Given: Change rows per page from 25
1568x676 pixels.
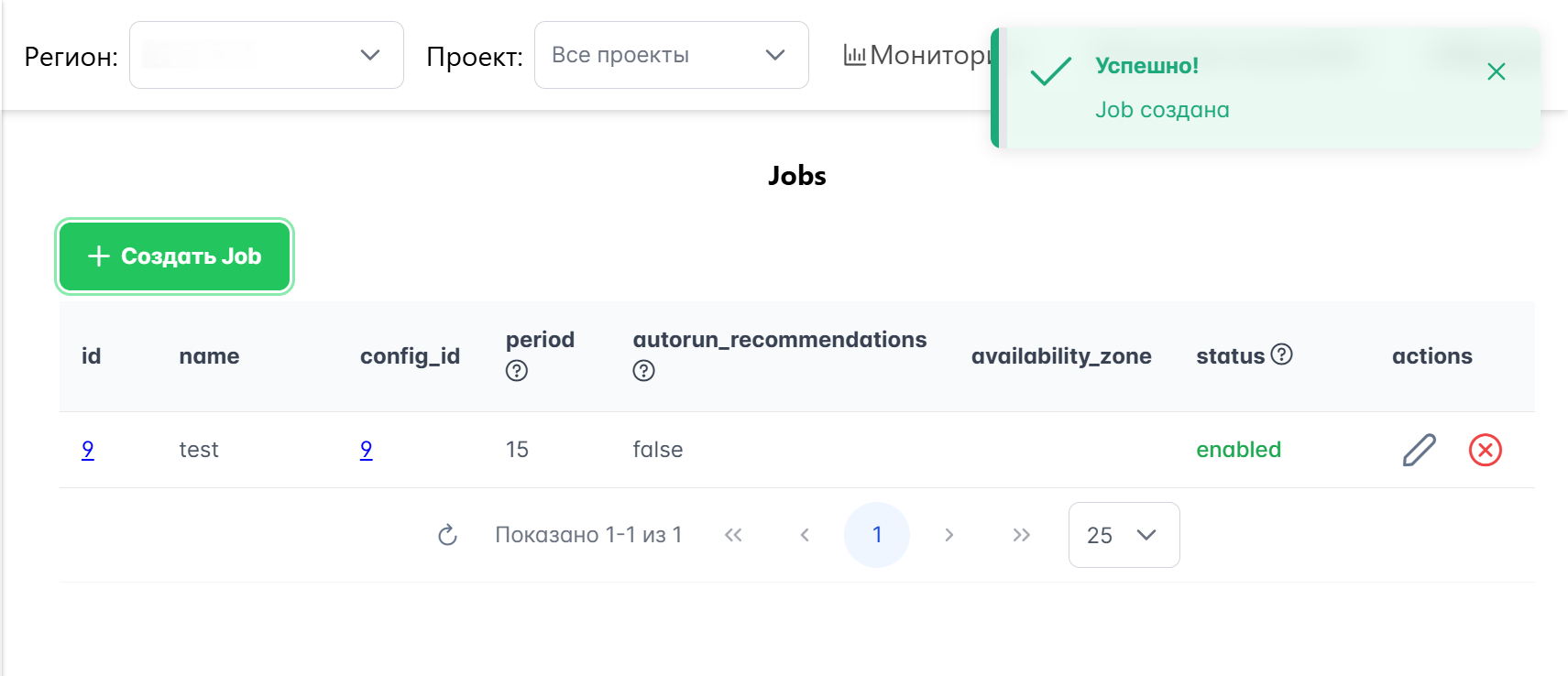Looking at the screenshot, I should point(1124,535).
